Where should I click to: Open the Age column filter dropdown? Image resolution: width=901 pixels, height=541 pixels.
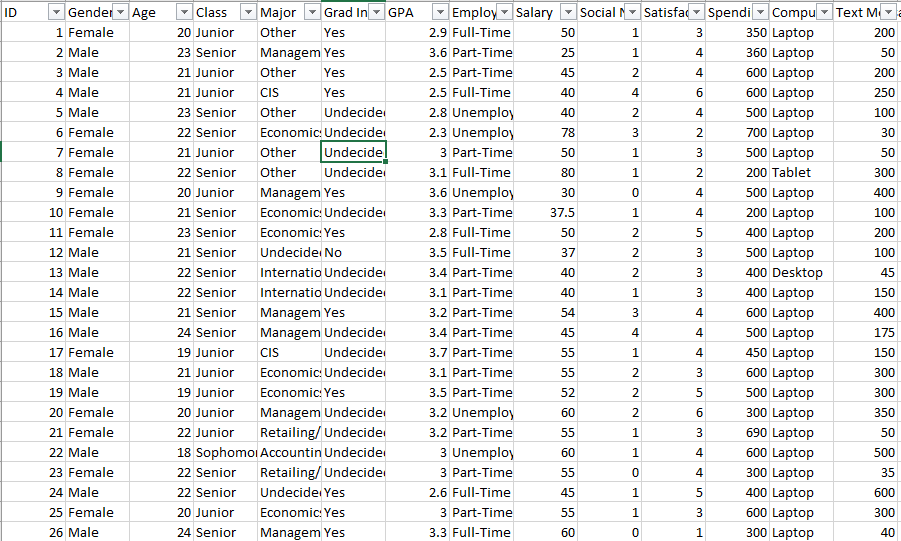[184, 12]
